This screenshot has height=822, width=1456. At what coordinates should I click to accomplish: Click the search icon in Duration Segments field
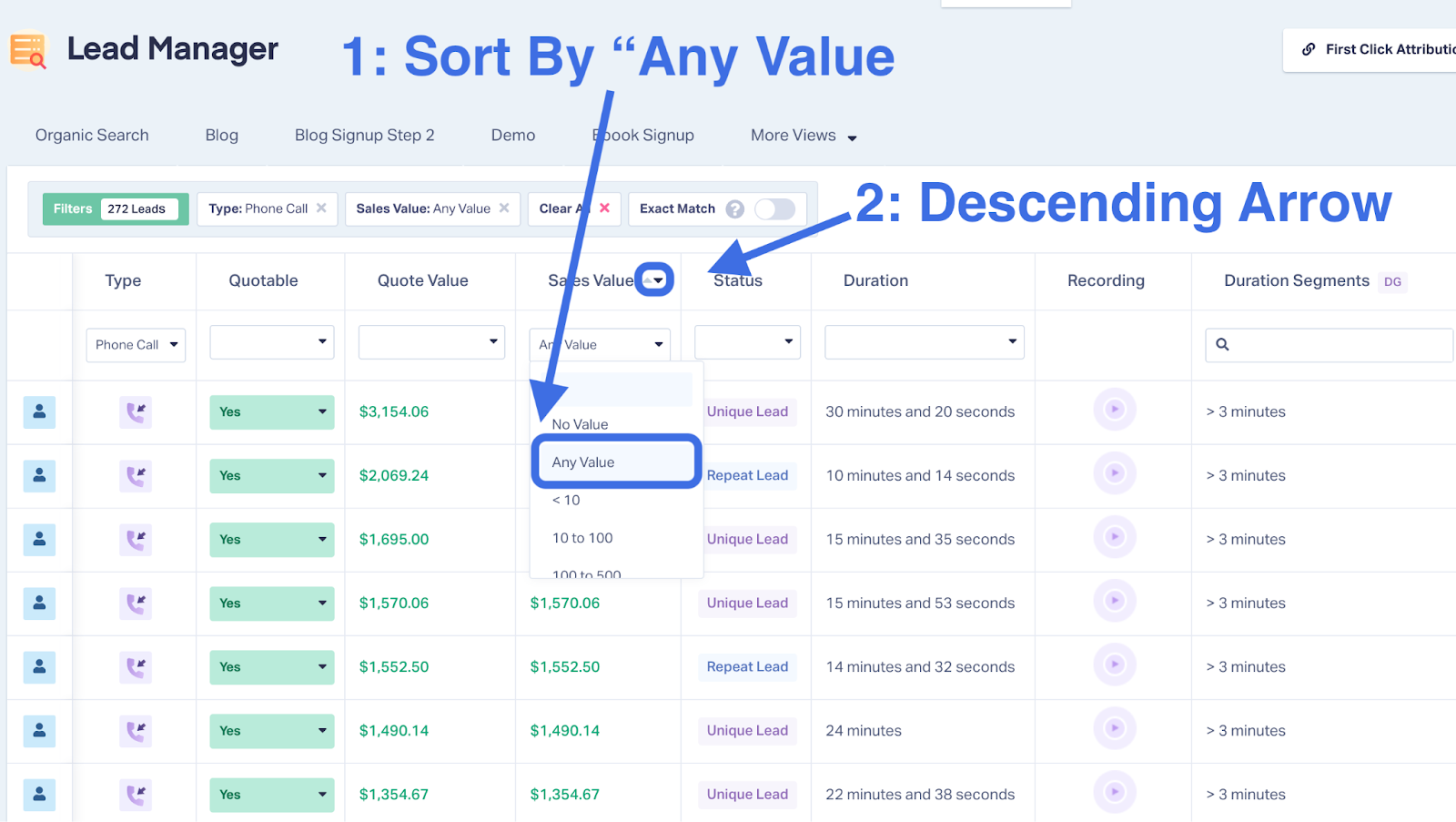coord(1222,345)
